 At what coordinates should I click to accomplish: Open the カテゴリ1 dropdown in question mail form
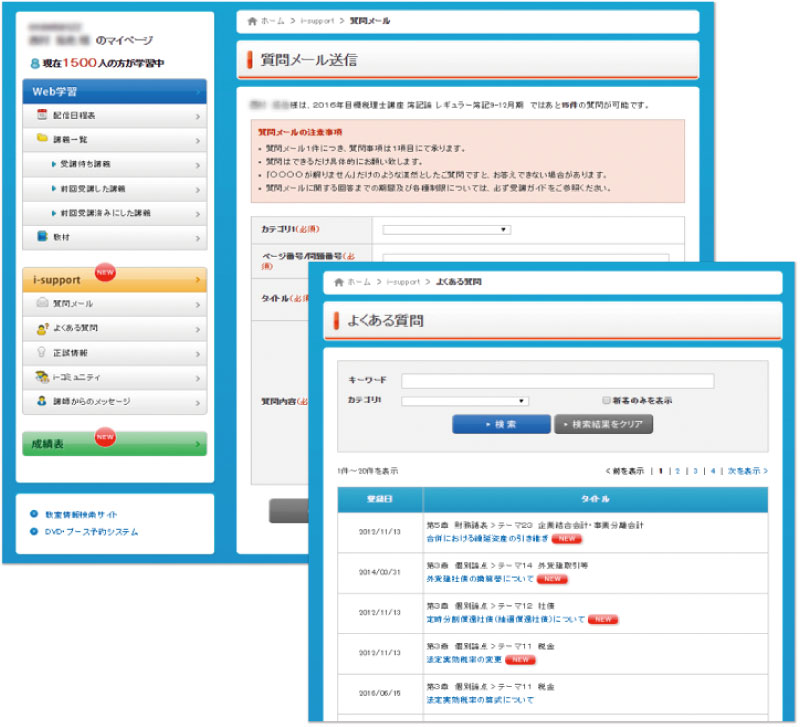coord(446,230)
